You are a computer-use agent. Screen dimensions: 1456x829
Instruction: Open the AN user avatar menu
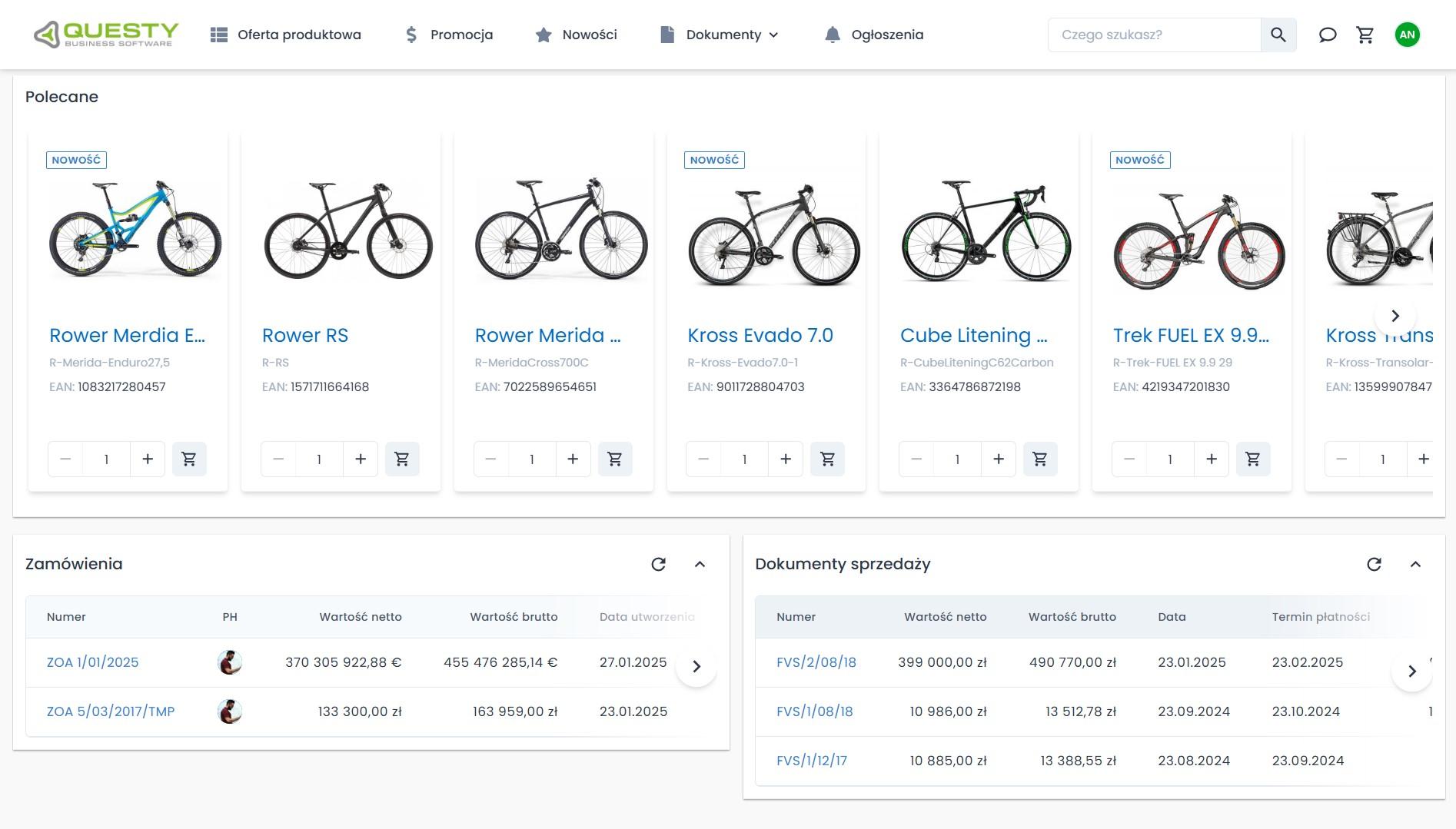(x=1408, y=35)
